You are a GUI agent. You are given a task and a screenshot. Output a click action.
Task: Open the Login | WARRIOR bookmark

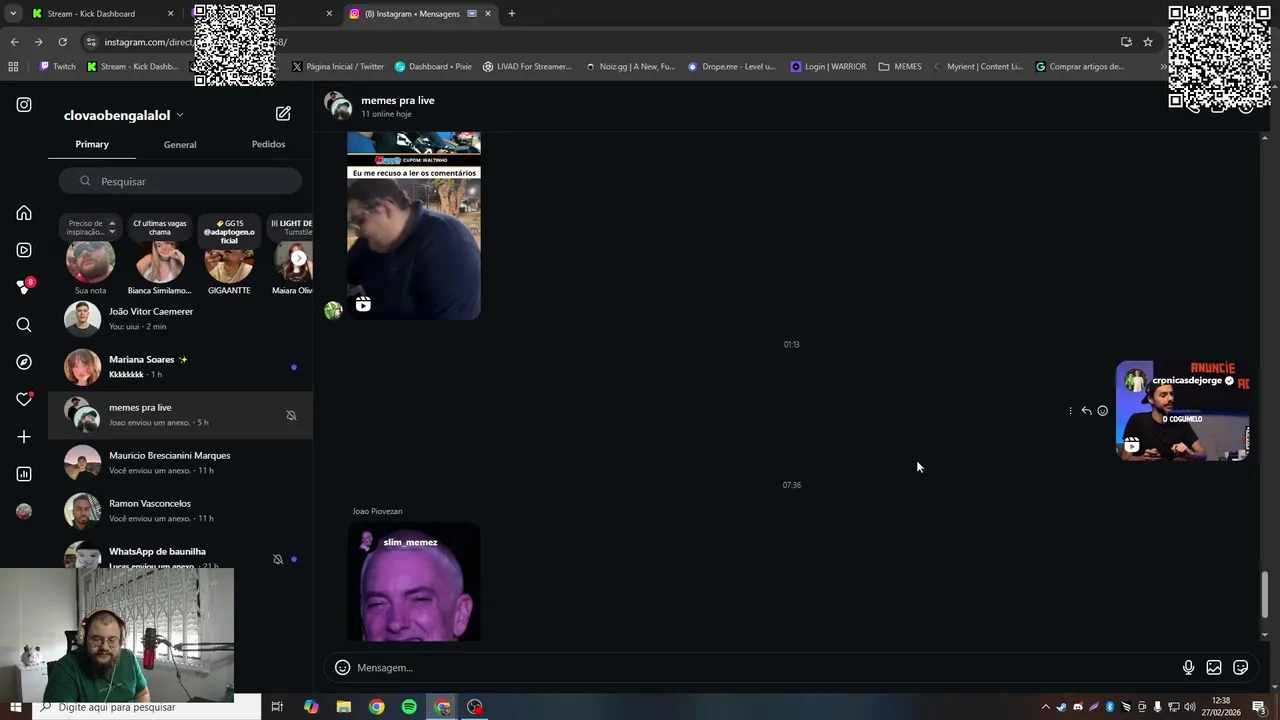point(828,67)
